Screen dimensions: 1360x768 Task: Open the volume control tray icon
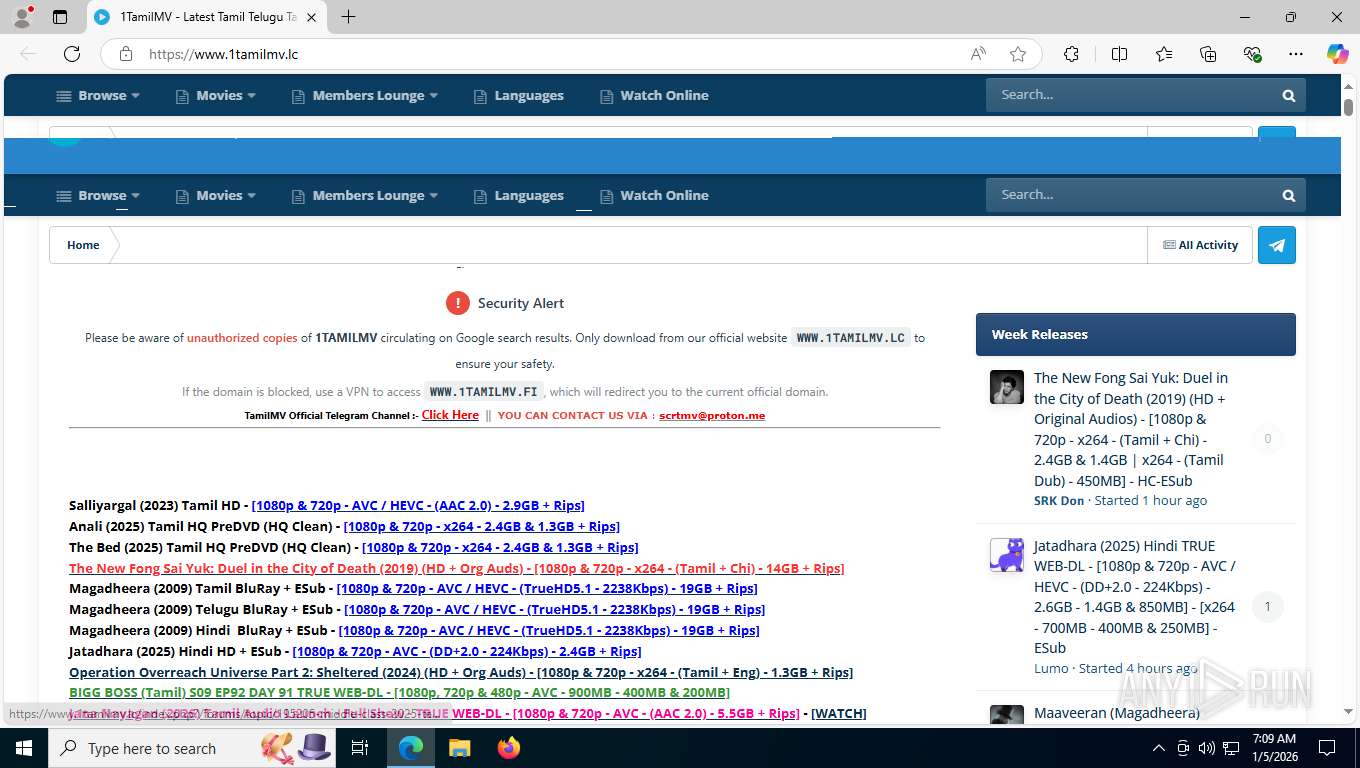[1206, 748]
